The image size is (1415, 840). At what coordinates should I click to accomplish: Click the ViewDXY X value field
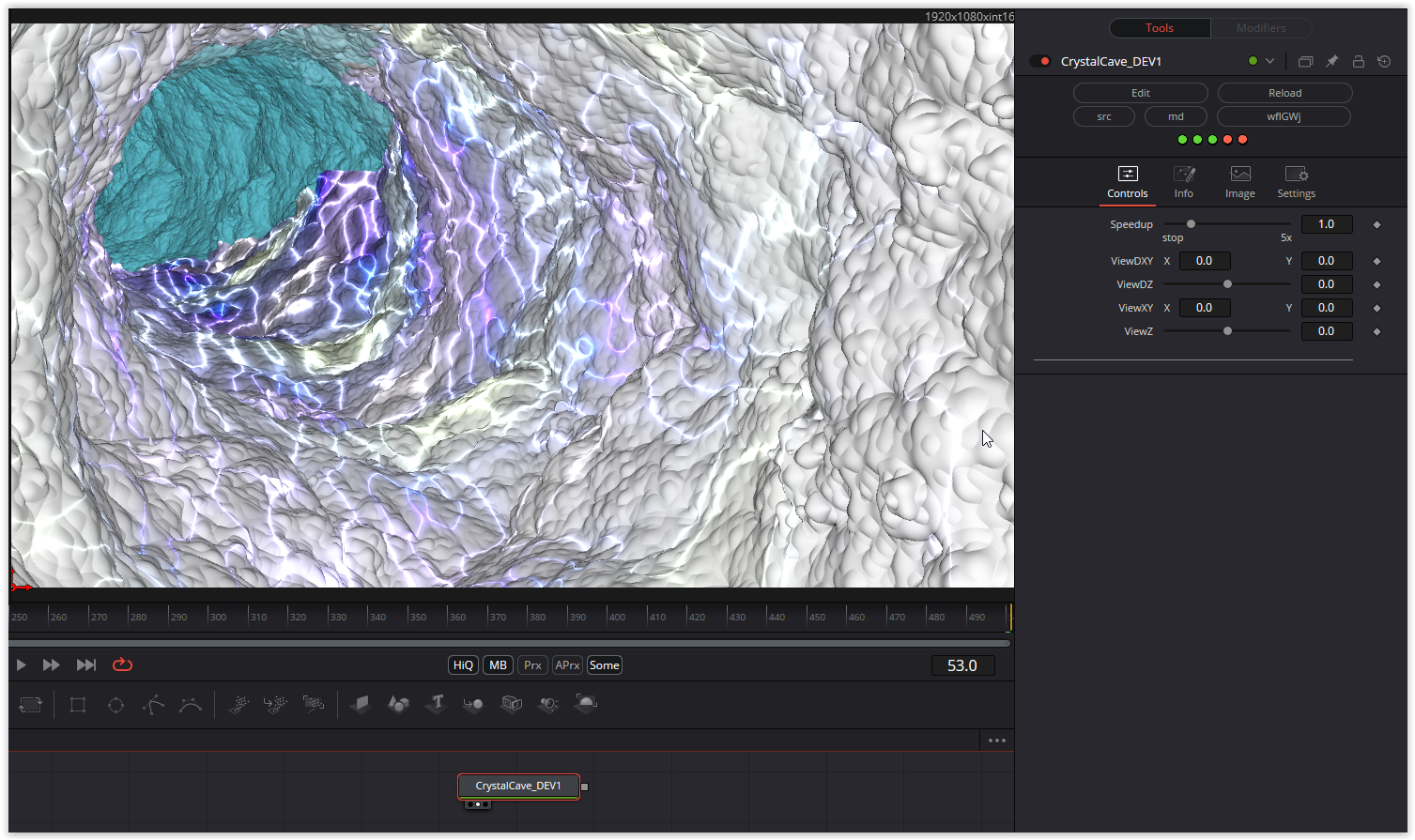[1205, 261]
